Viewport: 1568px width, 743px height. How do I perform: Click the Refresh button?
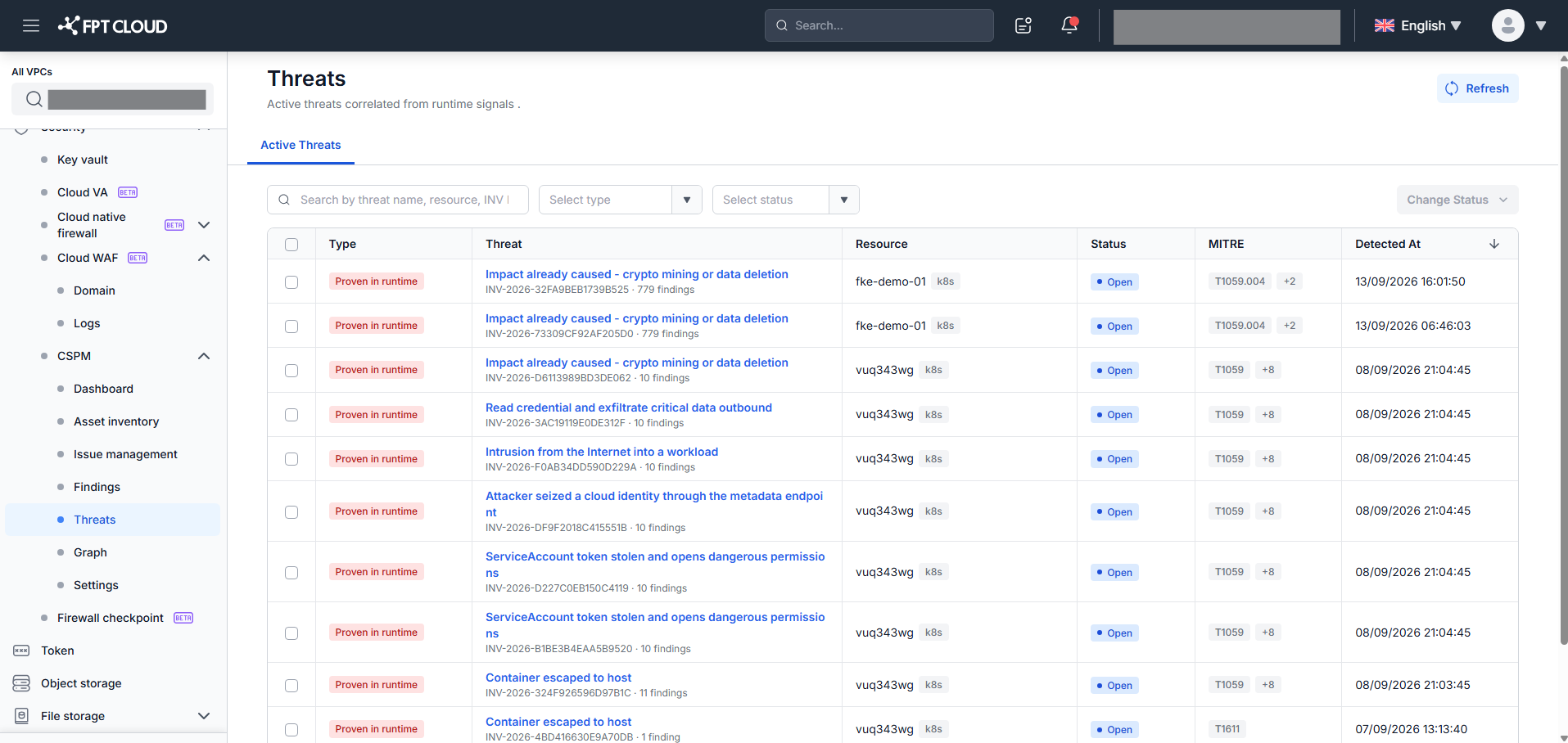pyautogui.click(x=1477, y=88)
